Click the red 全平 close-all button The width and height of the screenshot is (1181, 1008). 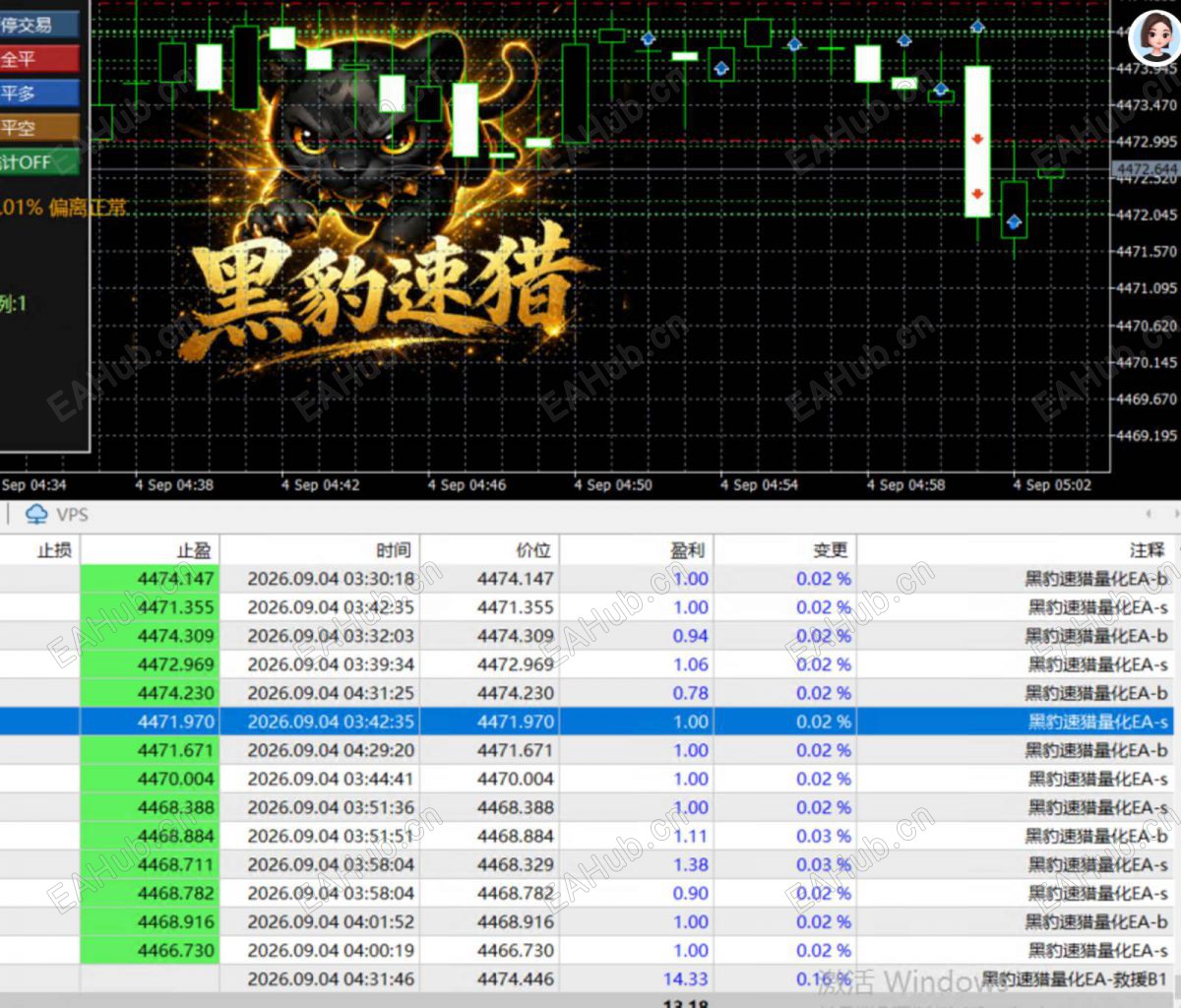38,59
